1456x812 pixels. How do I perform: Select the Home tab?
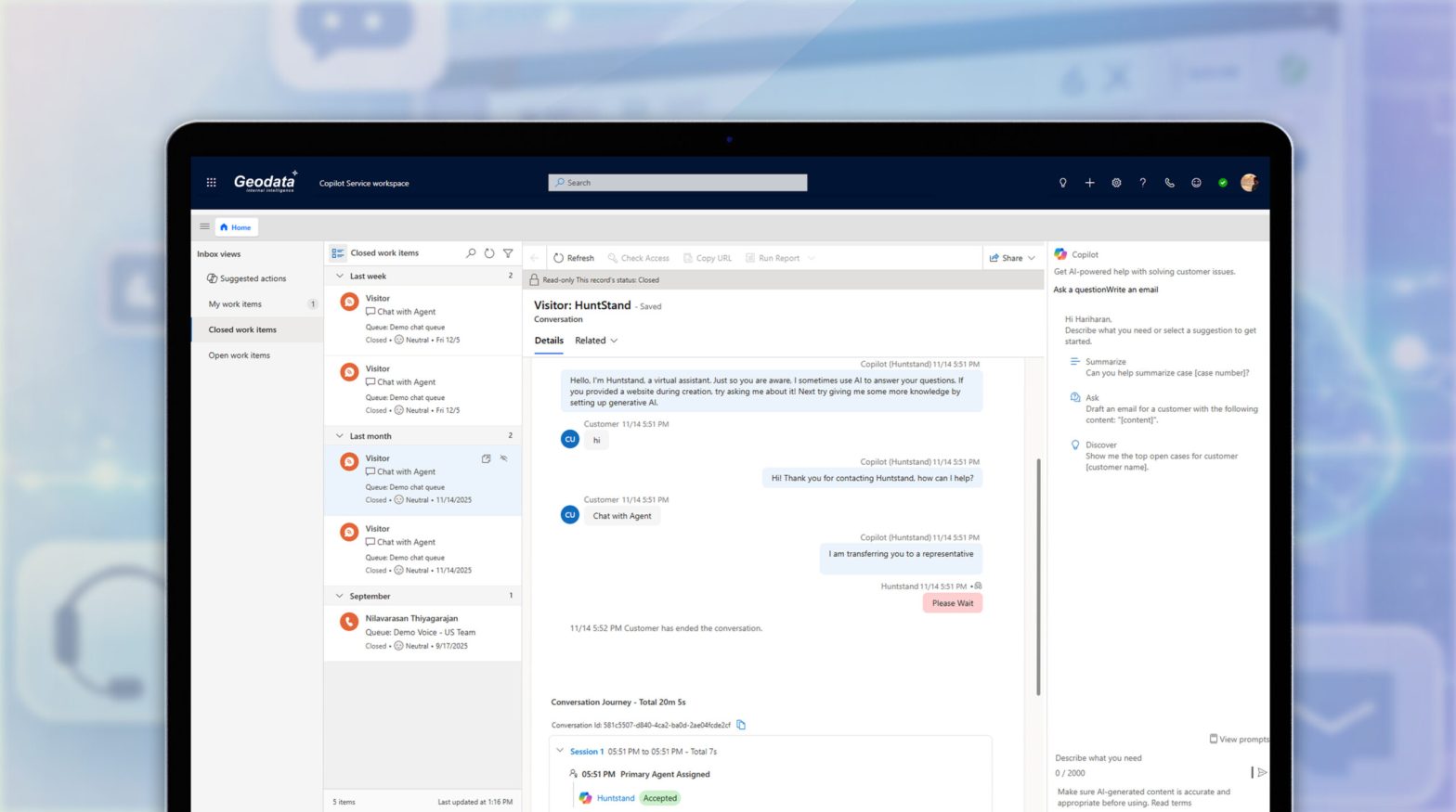(236, 227)
